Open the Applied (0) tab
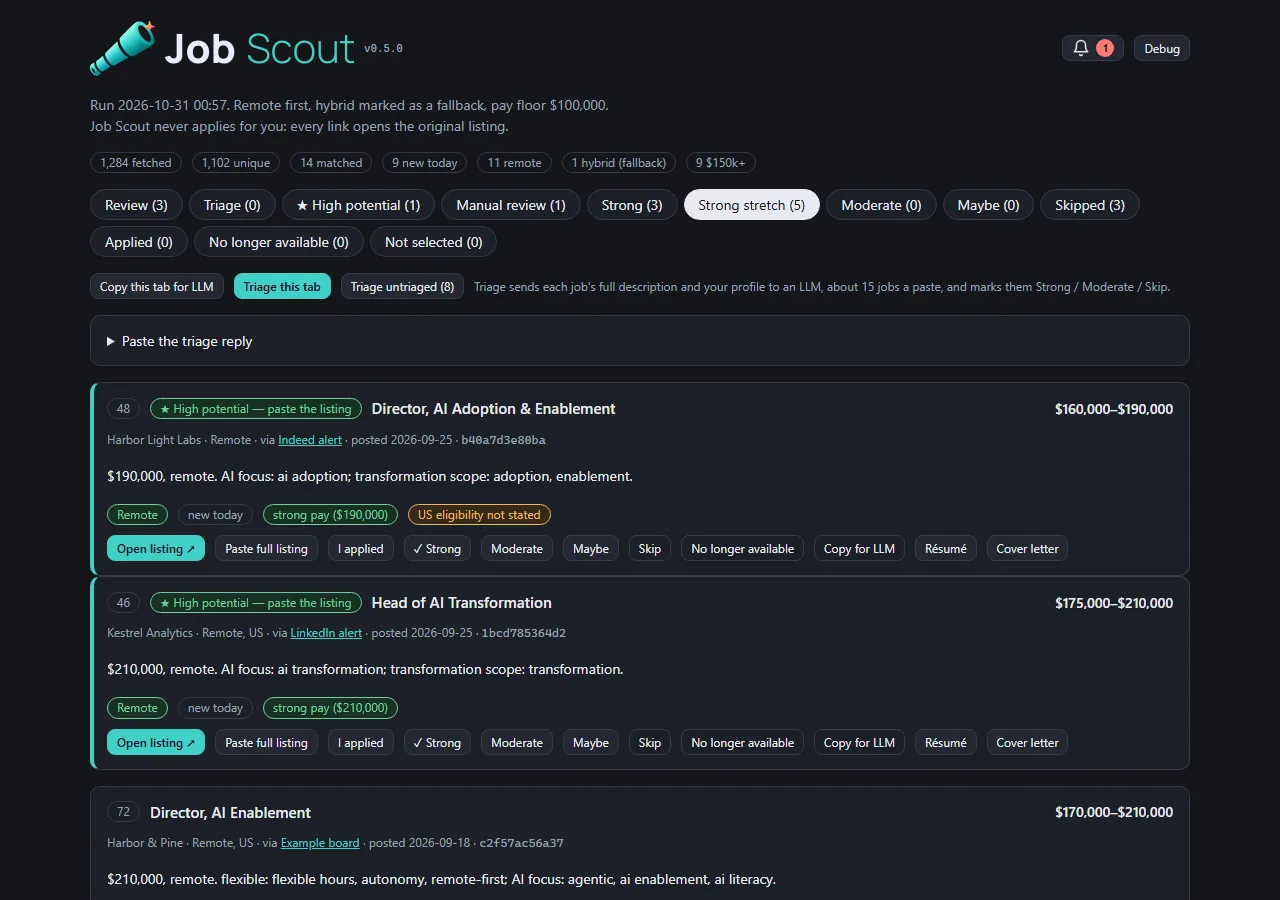 point(139,242)
